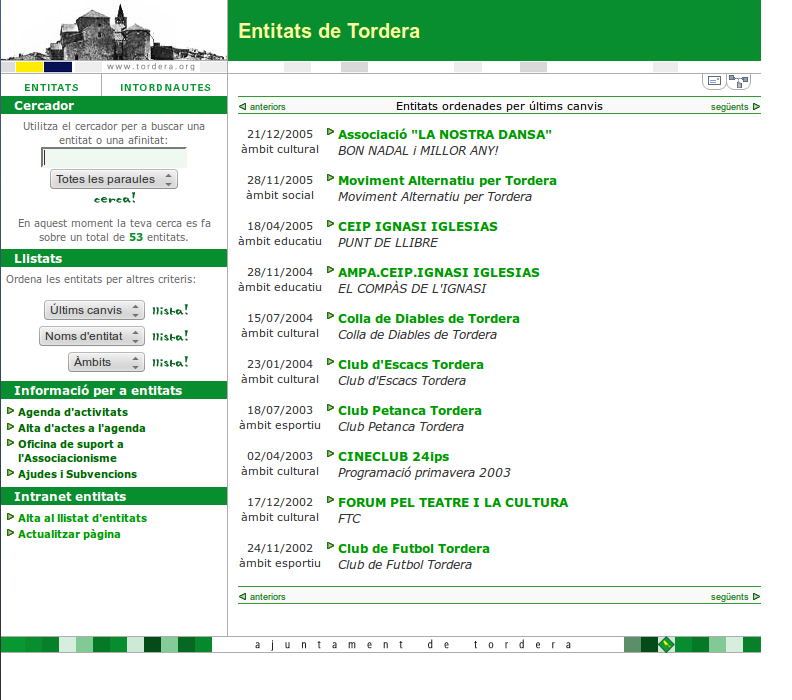Click the yellow block under the logo
Screen dimensions: 792x700
pos(29,67)
